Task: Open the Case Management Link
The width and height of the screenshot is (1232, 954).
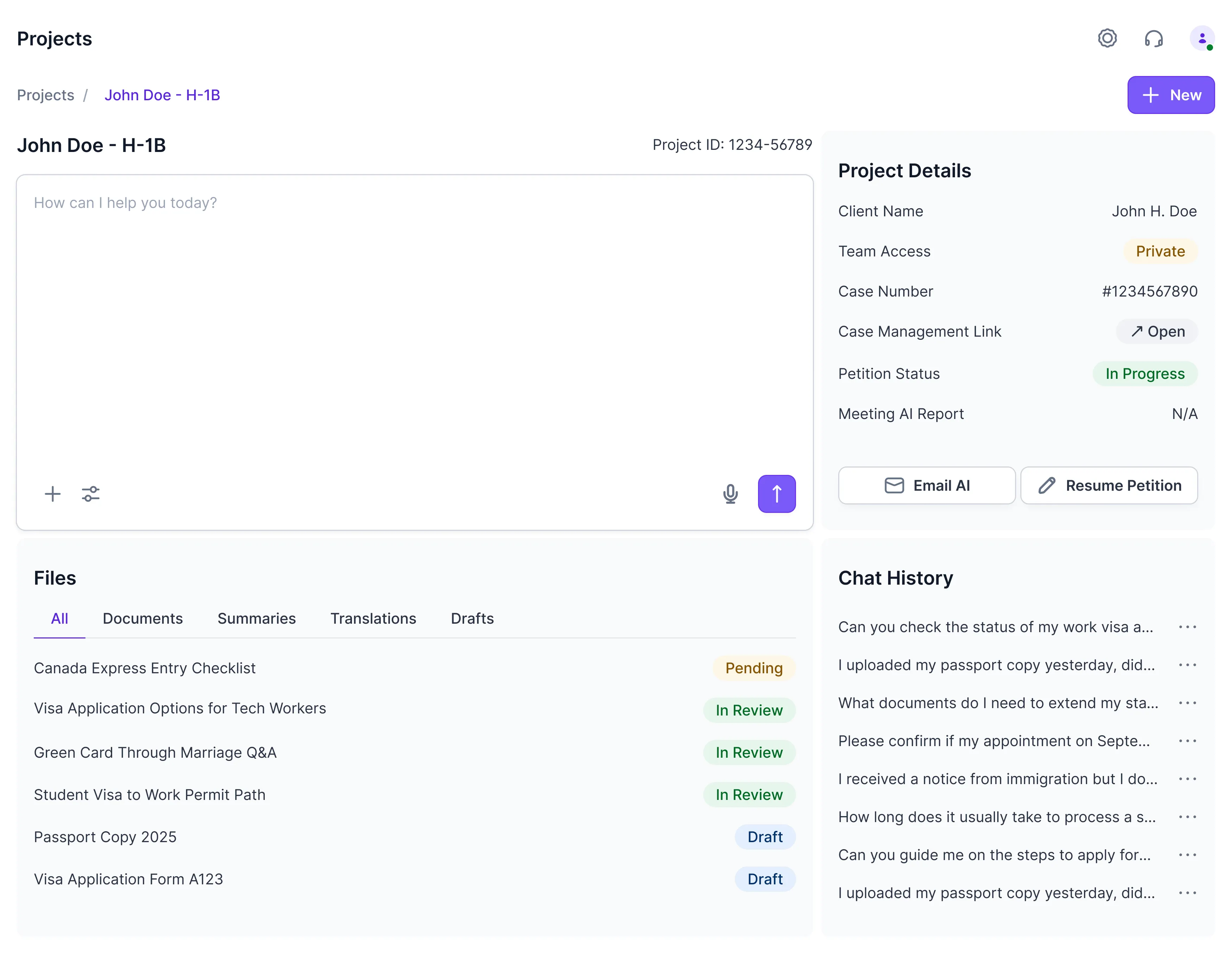Action: tap(1157, 331)
